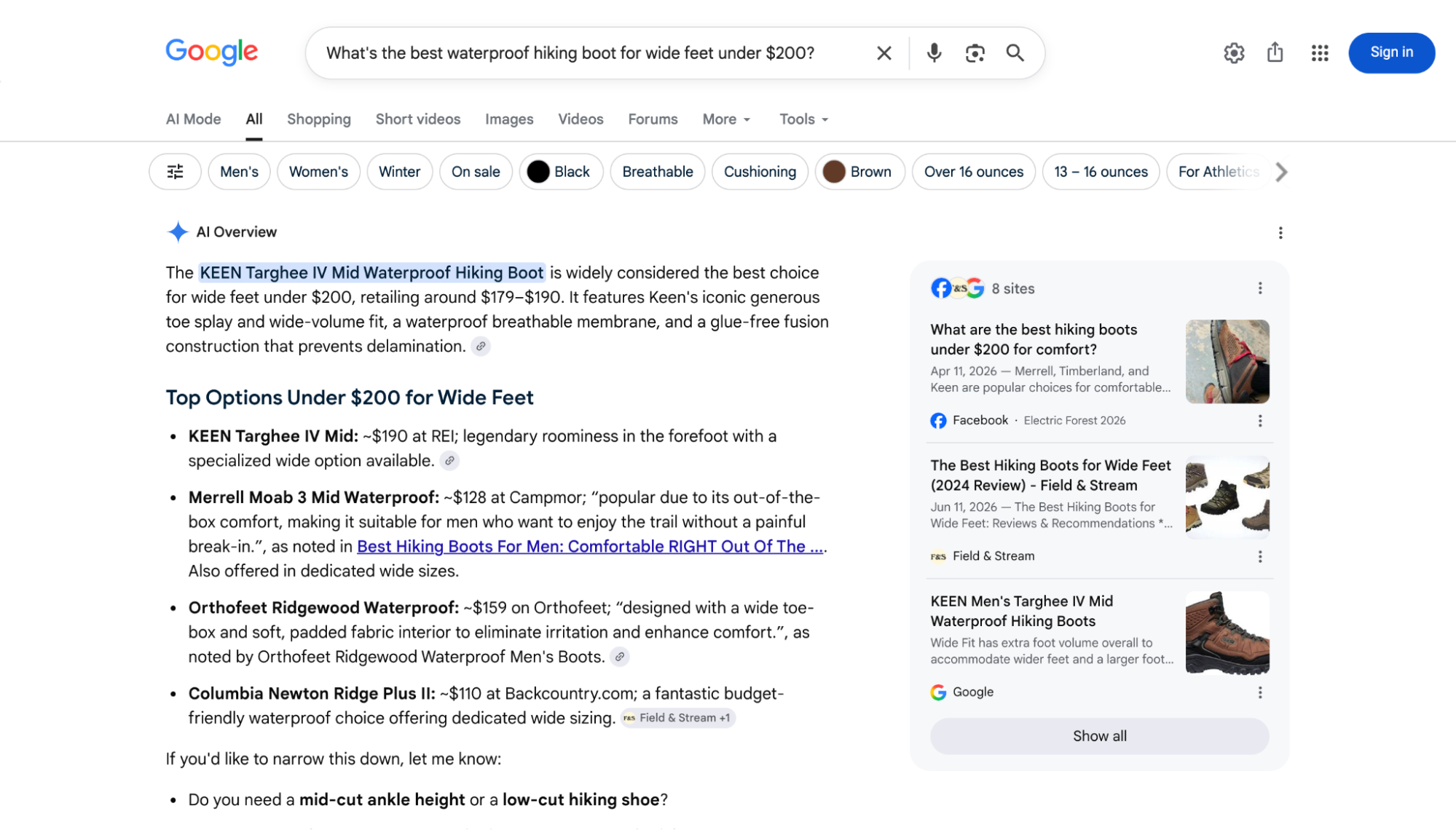The height and width of the screenshot is (830, 1456).
Task: Clear the search query with the X icon
Action: click(884, 53)
